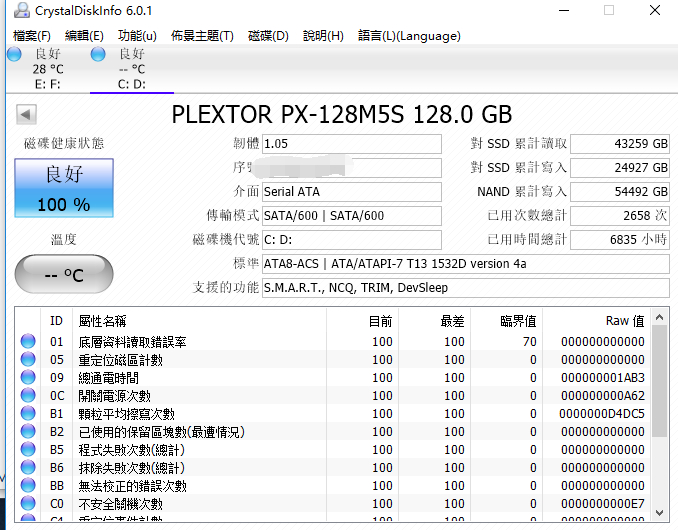Image resolution: width=678 pixels, height=530 pixels.
Task: Click the 最差 column header
Action: (x=435, y=321)
